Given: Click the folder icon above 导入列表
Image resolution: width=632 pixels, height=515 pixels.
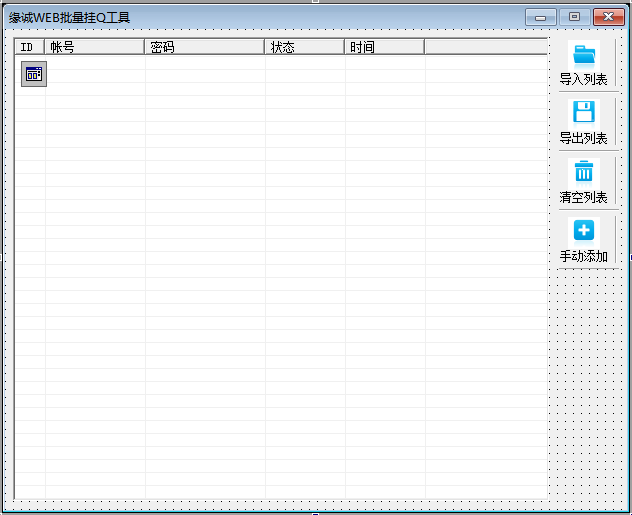Looking at the screenshot, I should tap(584, 54).
